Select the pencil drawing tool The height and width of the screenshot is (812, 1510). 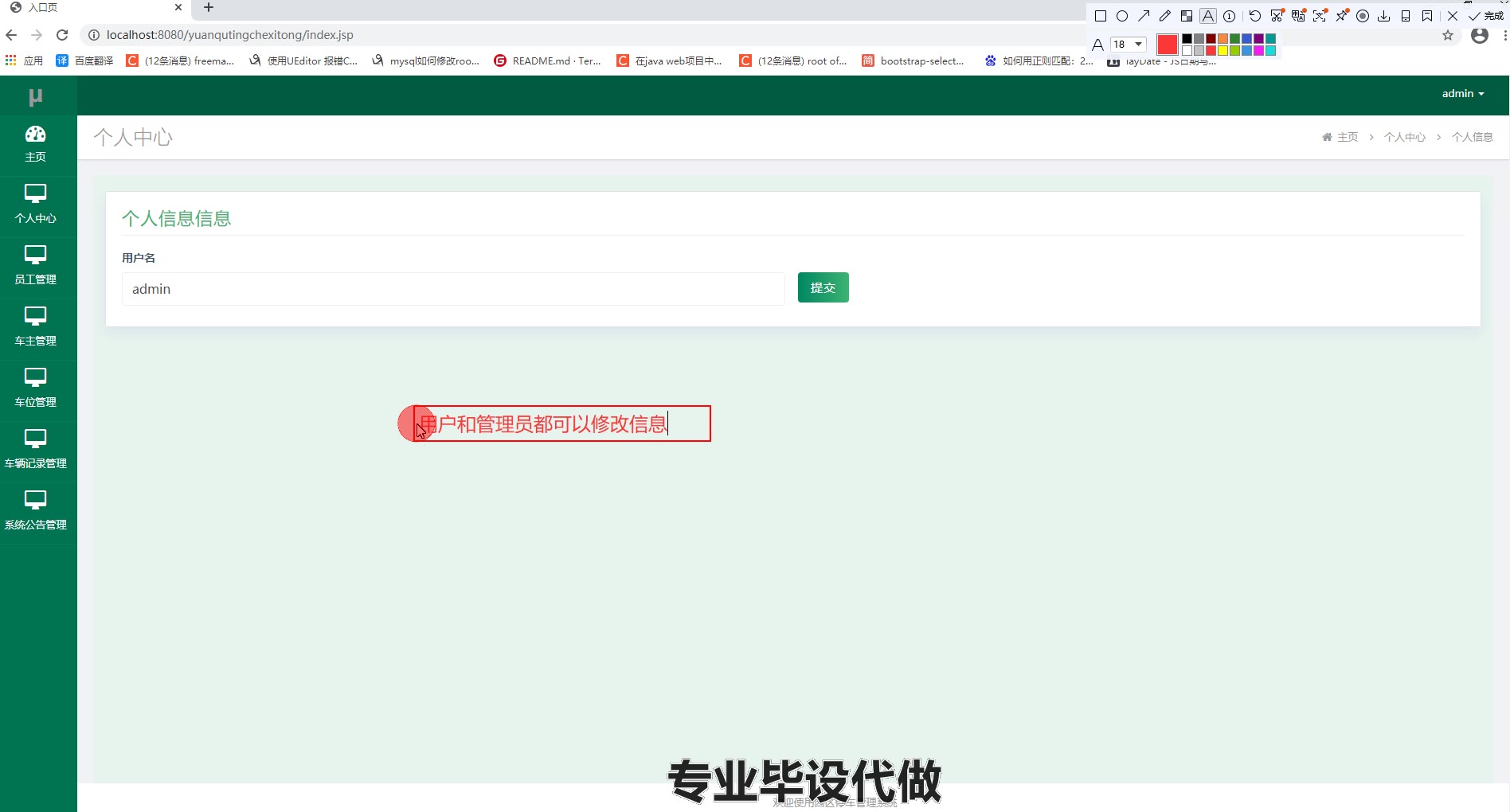[1165, 16]
